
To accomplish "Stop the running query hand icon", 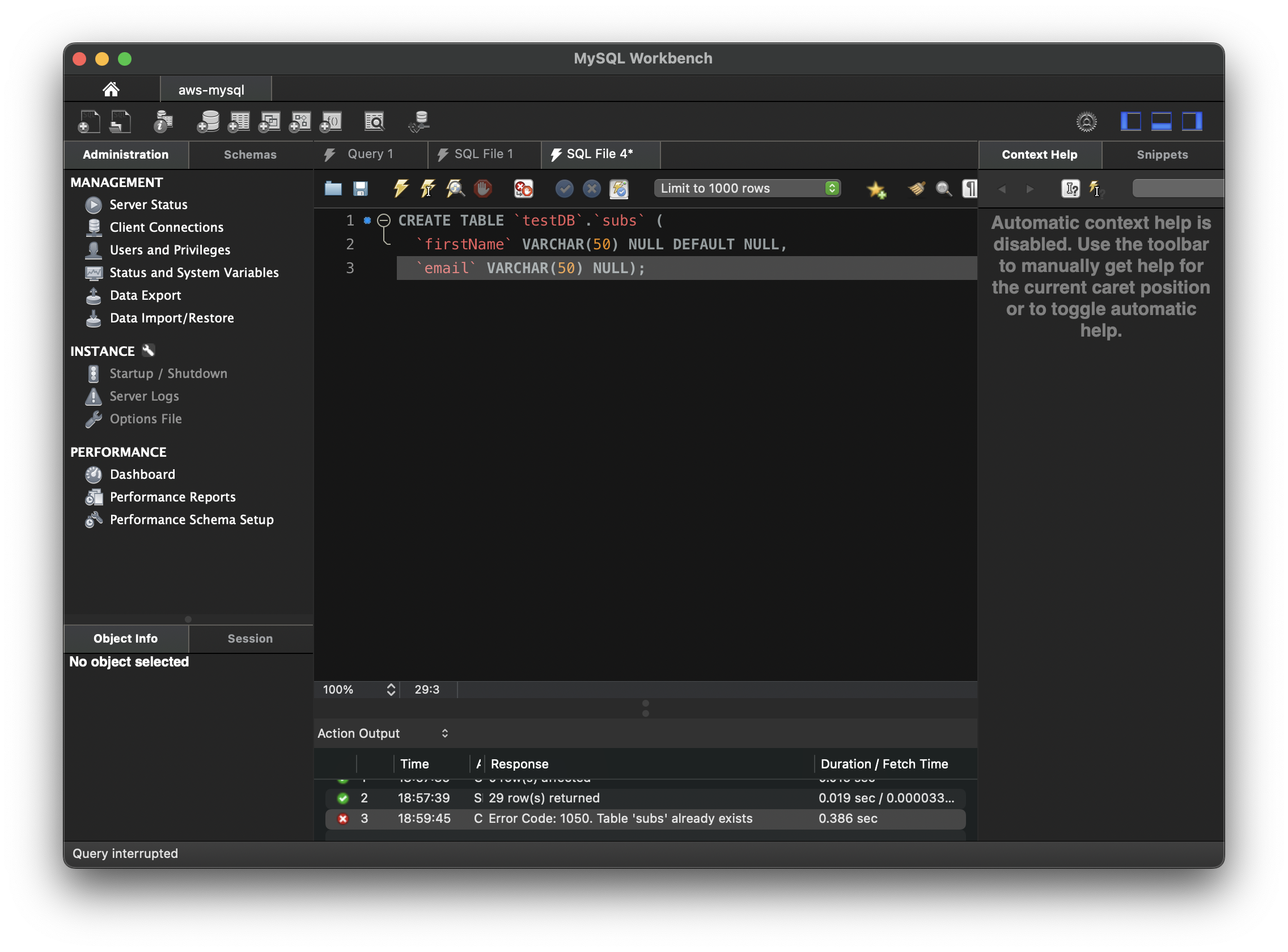I will point(483,189).
